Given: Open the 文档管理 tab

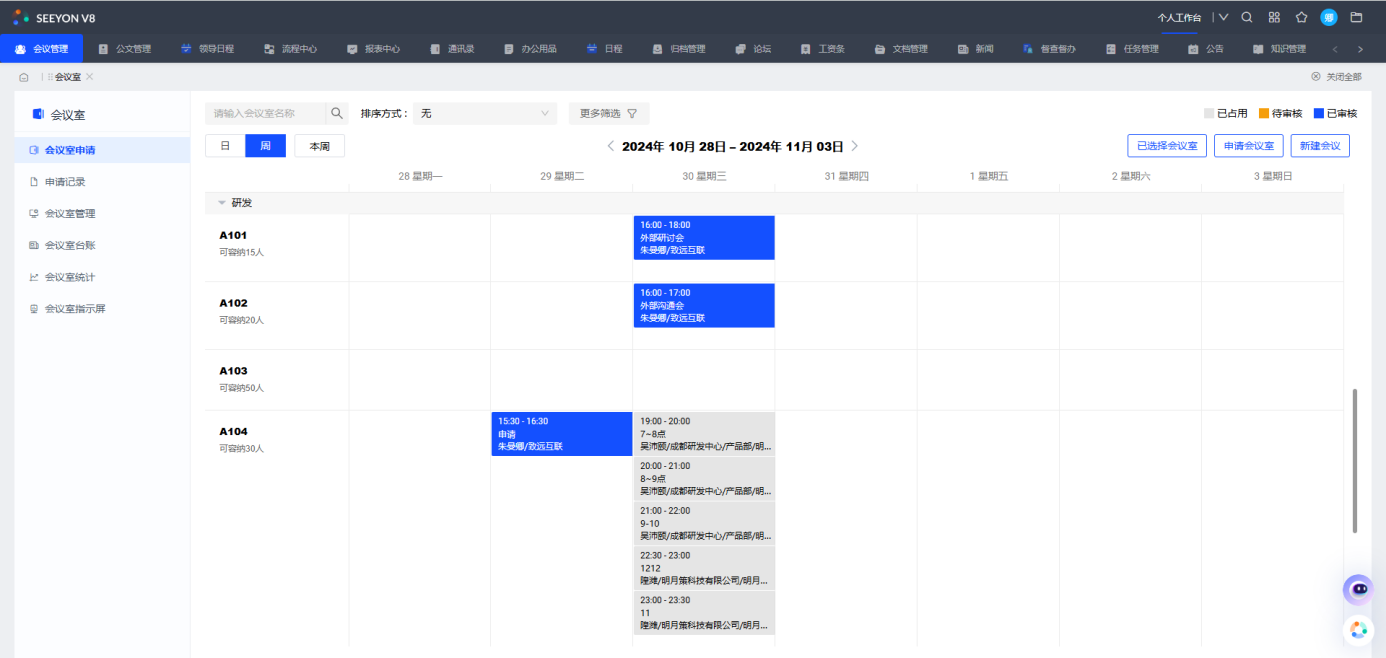Looking at the screenshot, I should (901, 49).
